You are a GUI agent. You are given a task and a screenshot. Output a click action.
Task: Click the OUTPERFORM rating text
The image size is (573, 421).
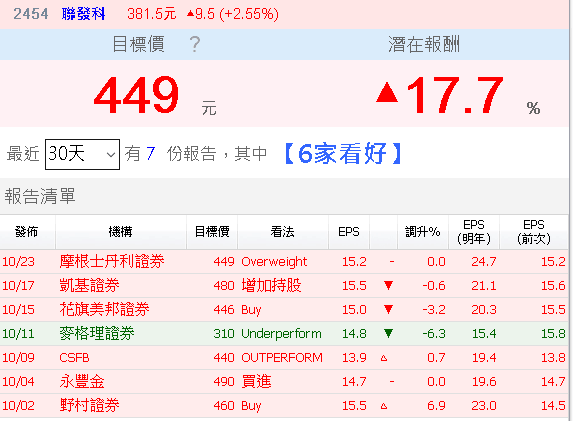click(282, 357)
